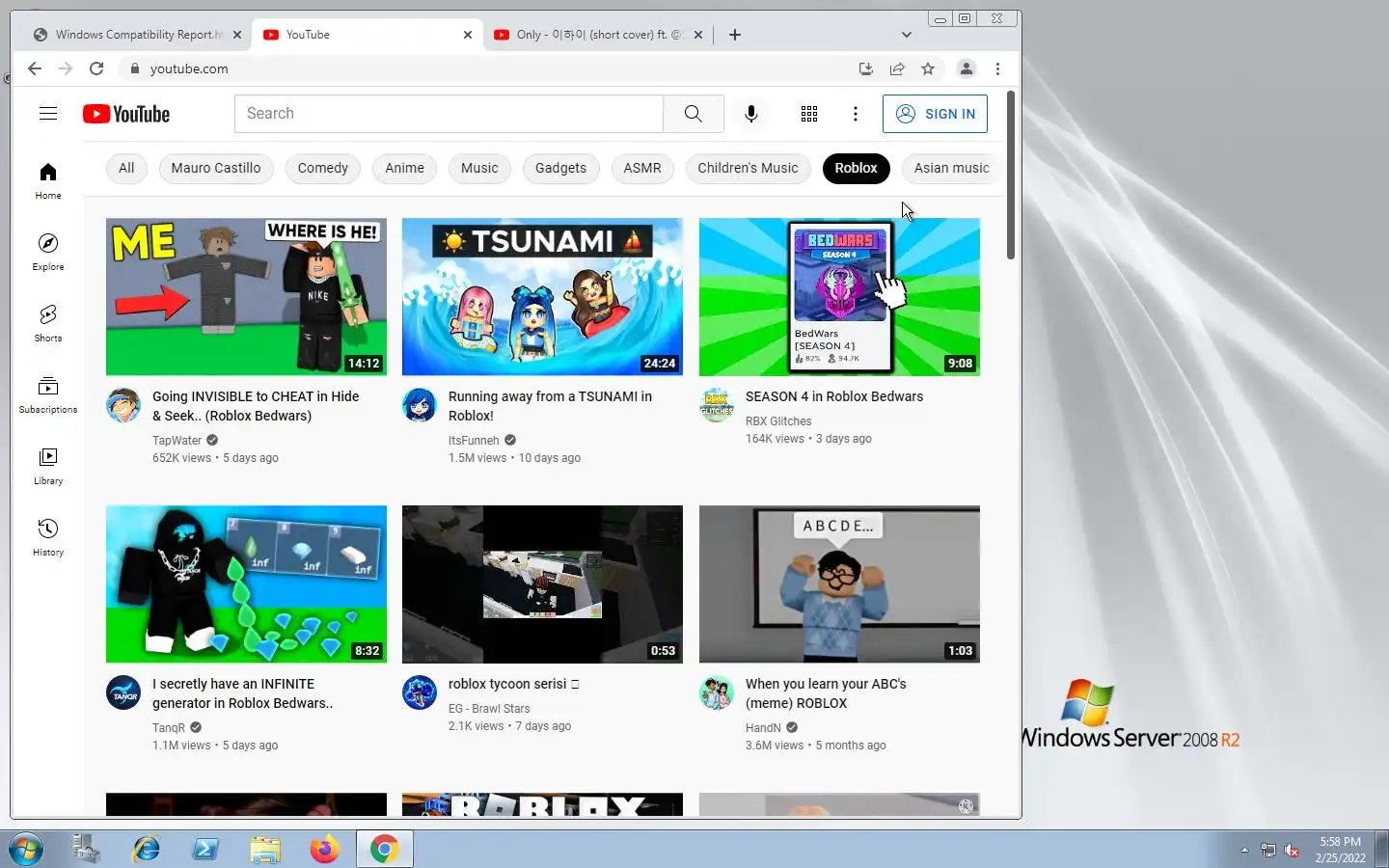The width and height of the screenshot is (1389, 868).
Task: Select the Mauro Castillo filter chip
Action: coord(216,168)
